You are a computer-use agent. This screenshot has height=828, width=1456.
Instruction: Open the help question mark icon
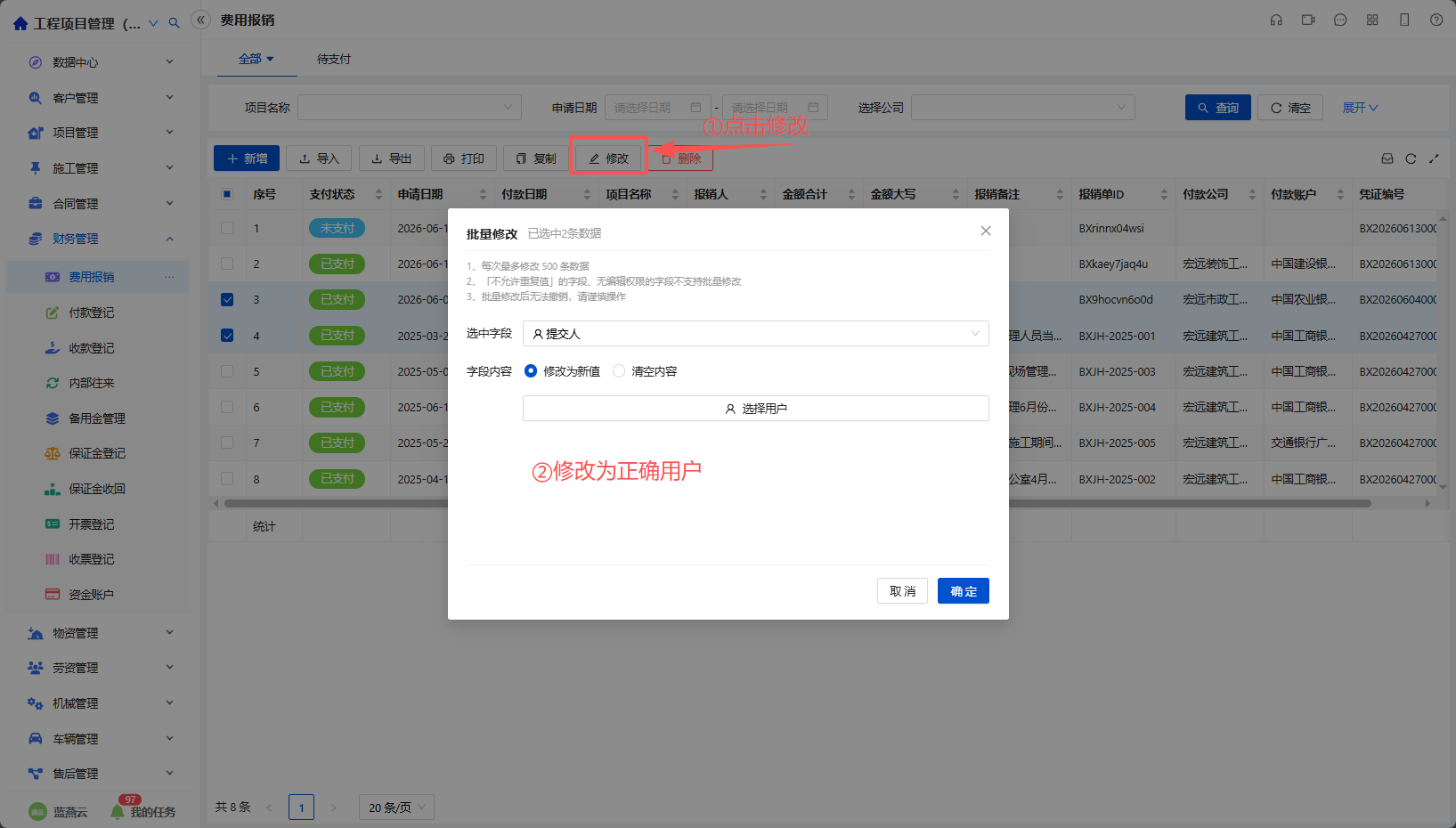pos(1436,20)
